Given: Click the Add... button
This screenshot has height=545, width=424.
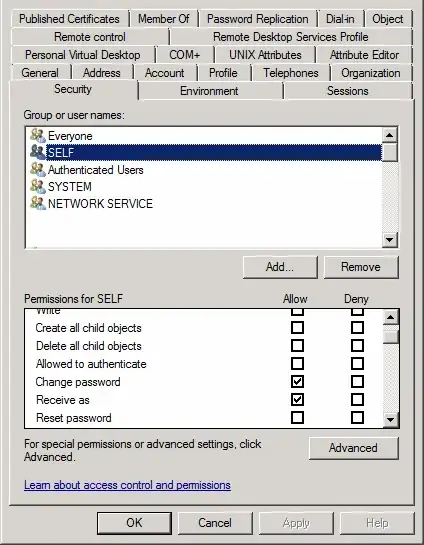Looking at the screenshot, I should 280,267.
